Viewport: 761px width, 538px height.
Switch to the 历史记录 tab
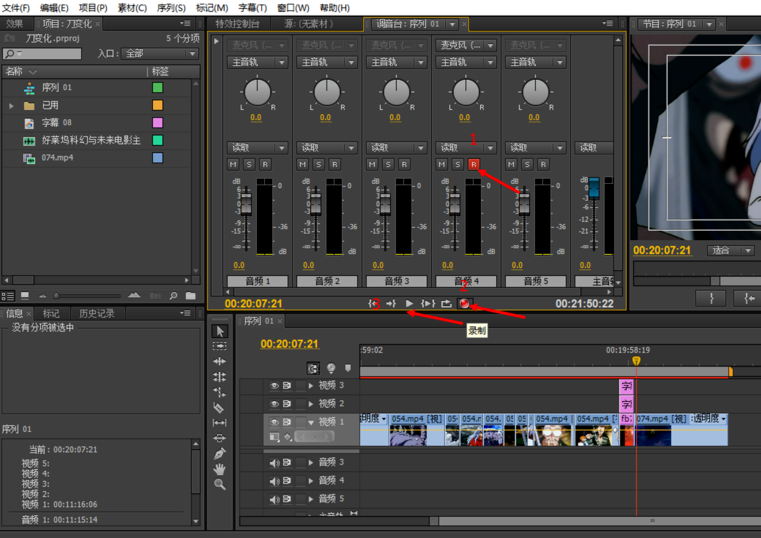(x=97, y=314)
